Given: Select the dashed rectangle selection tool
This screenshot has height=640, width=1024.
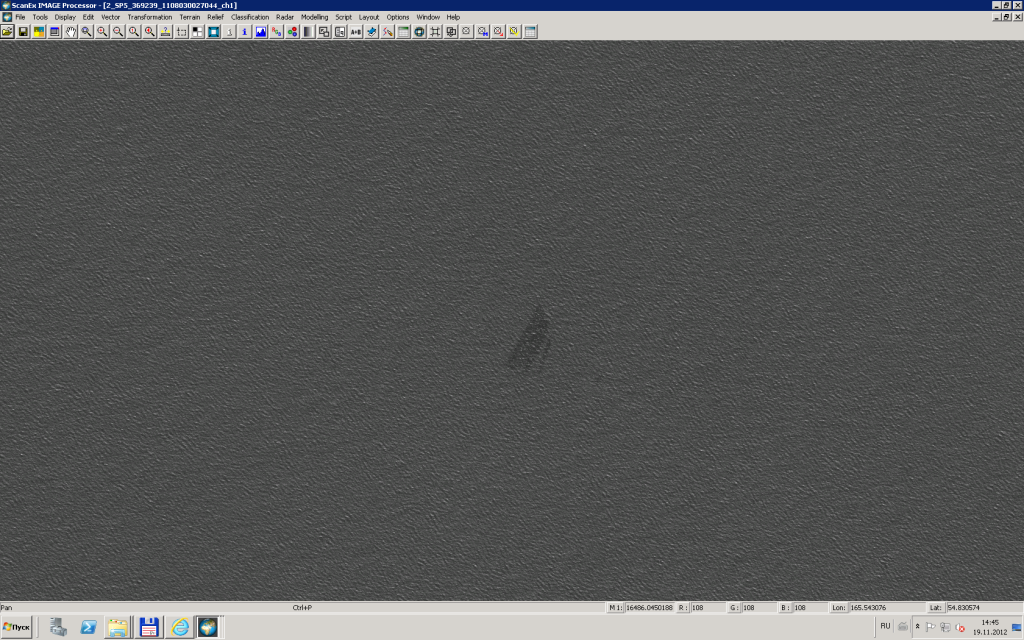Looking at the screenshot, I should coord(181,32).
